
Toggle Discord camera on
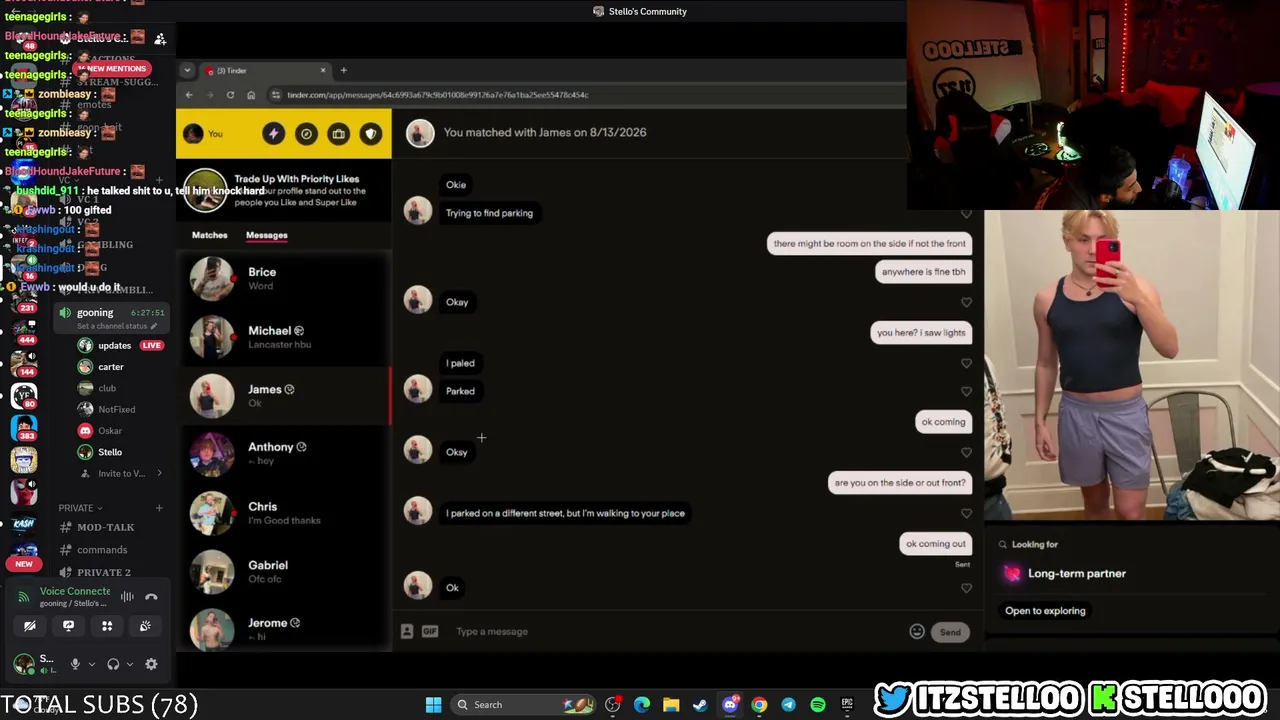click(30, 626)
